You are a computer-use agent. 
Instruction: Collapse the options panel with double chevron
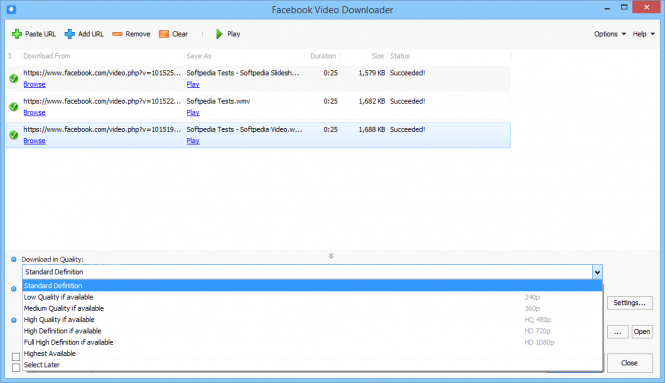(x=331, y=256)
